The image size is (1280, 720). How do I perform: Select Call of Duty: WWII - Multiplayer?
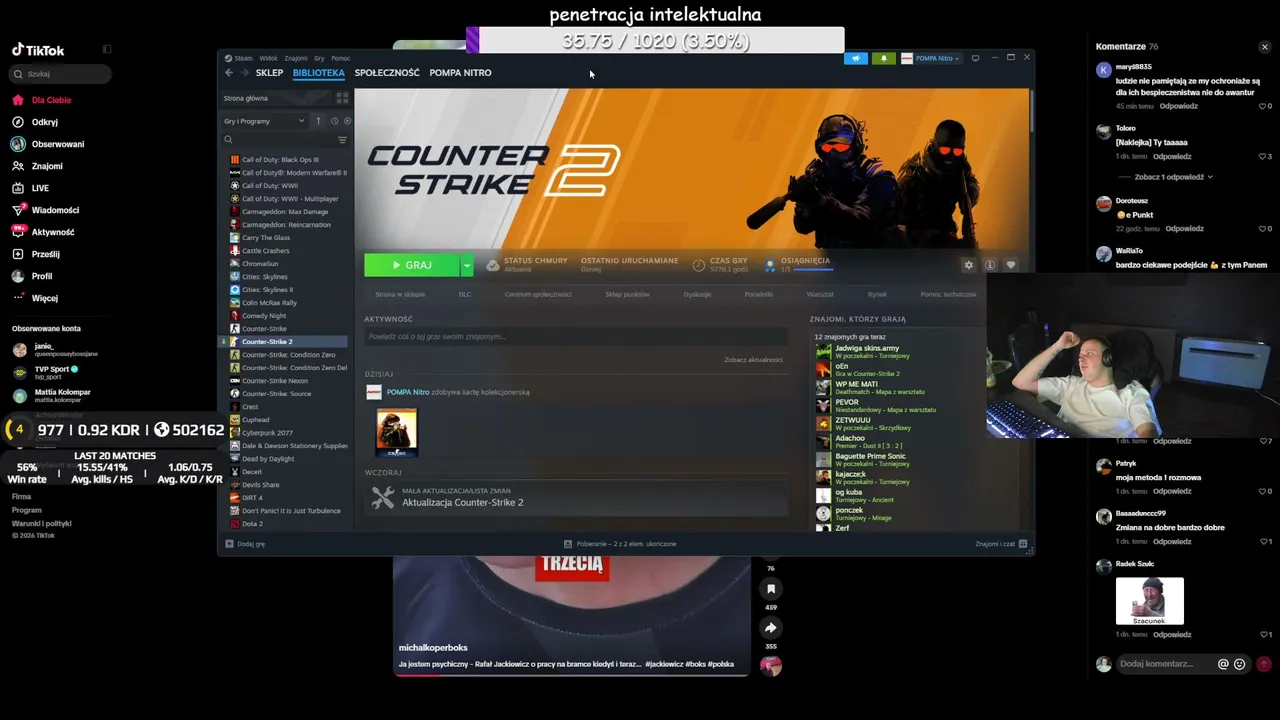[x=290, y=199]
